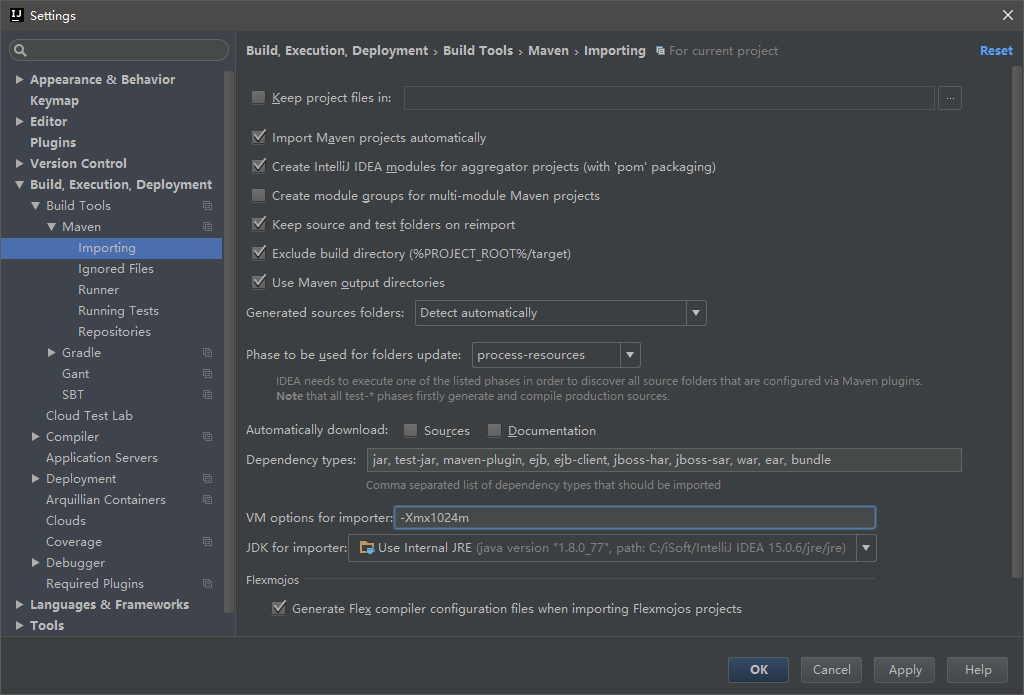
Task: Enable Keep project files in checkbox
Action: pyautogui.click(x=259, y=97)
